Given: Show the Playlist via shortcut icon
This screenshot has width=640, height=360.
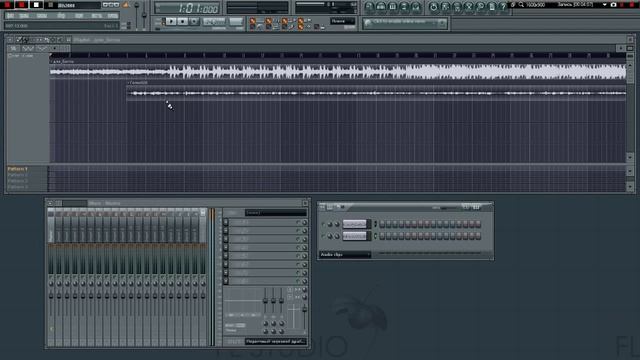Looking at the screenshot, I should tap(369, 7).
